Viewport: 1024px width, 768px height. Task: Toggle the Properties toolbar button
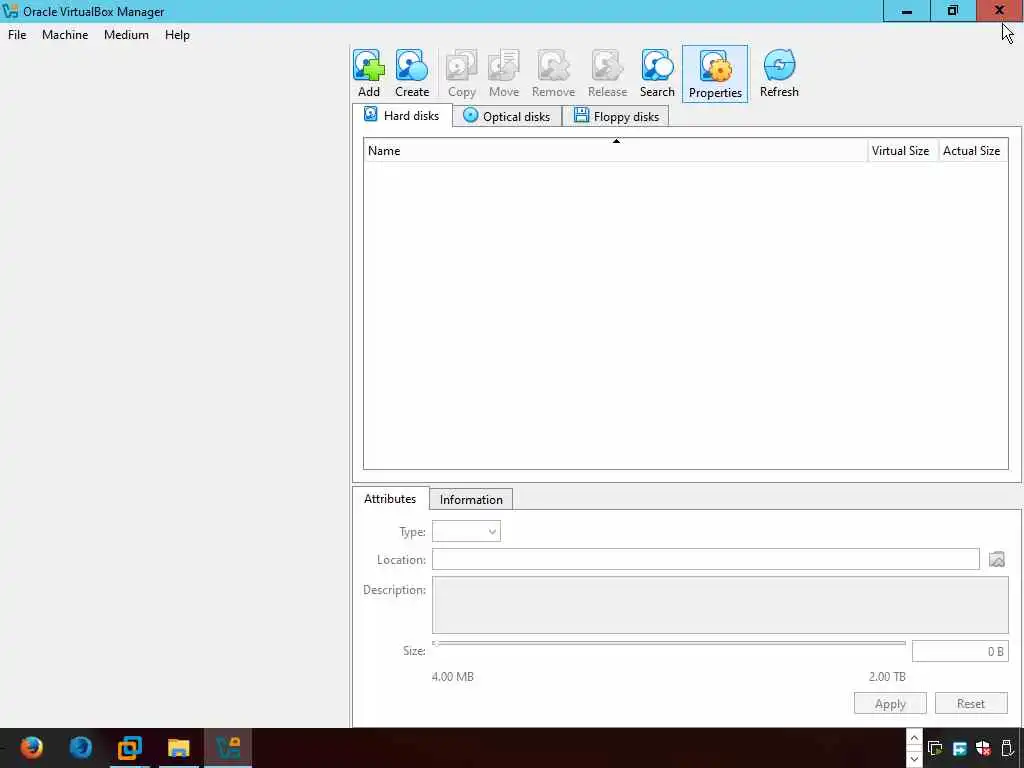715,74
